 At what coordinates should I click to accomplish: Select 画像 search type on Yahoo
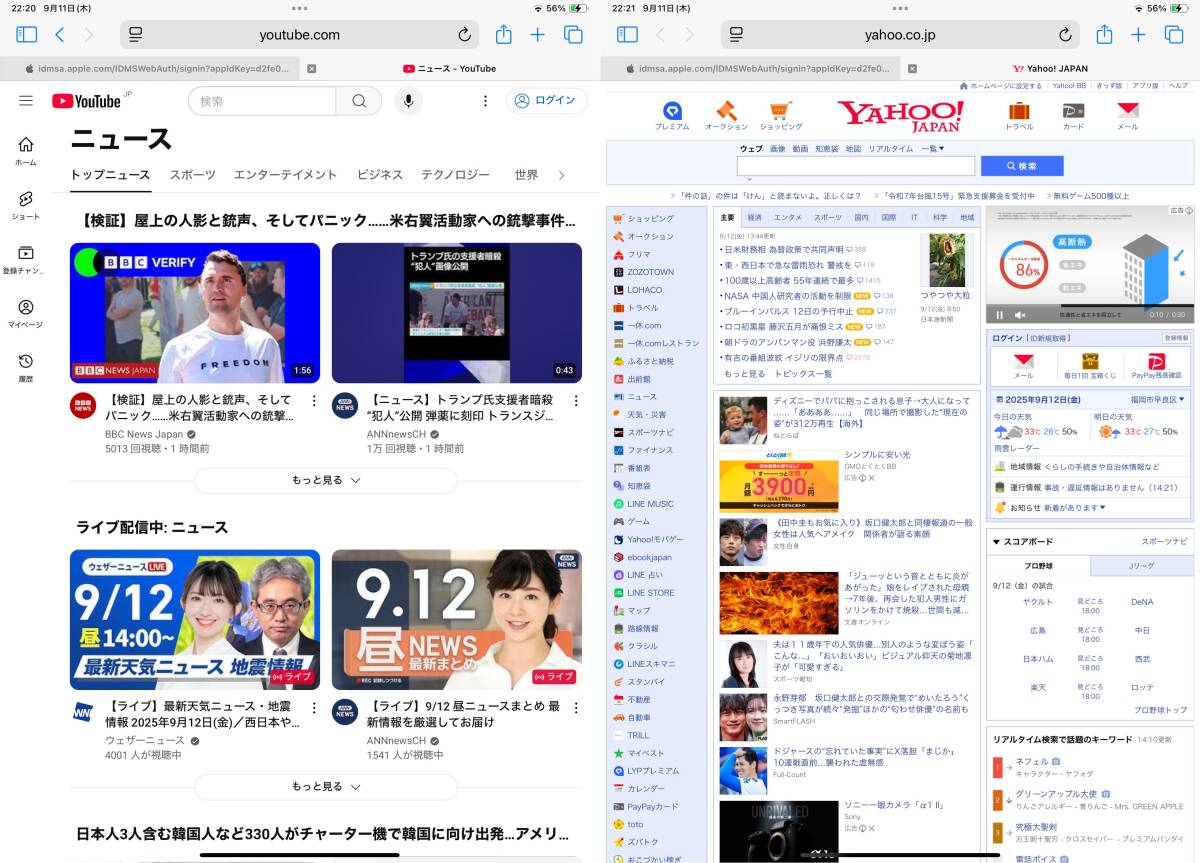[x=777, y=149]
